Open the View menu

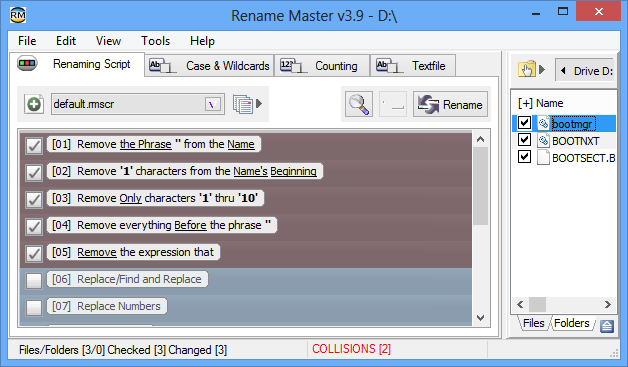(108, 41)
